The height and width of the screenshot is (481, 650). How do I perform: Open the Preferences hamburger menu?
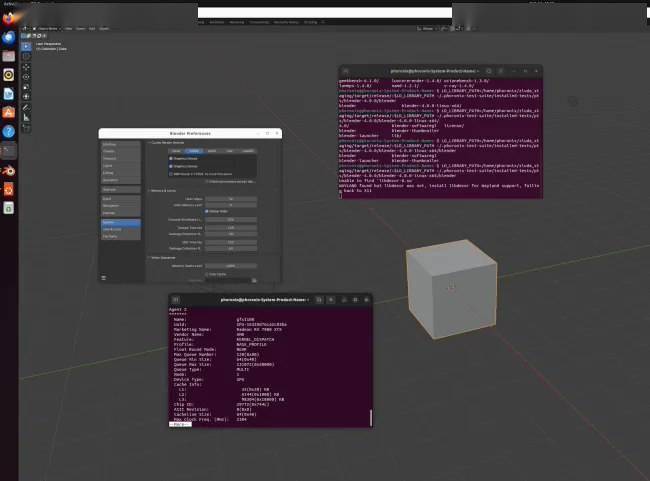pyautogui.click(x=104, y=277)
